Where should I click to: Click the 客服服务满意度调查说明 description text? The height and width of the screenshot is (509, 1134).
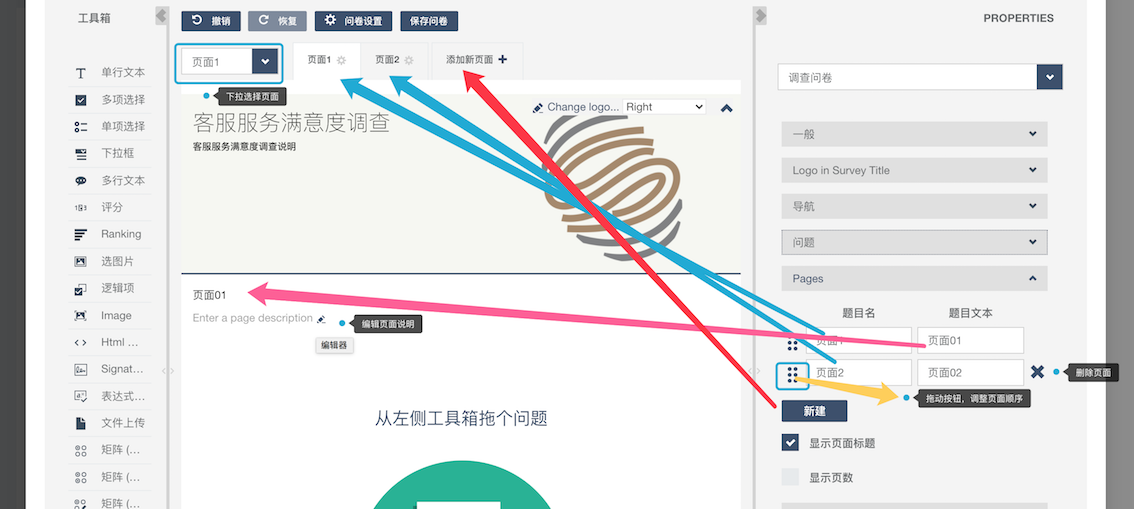(x=244, y=147)
